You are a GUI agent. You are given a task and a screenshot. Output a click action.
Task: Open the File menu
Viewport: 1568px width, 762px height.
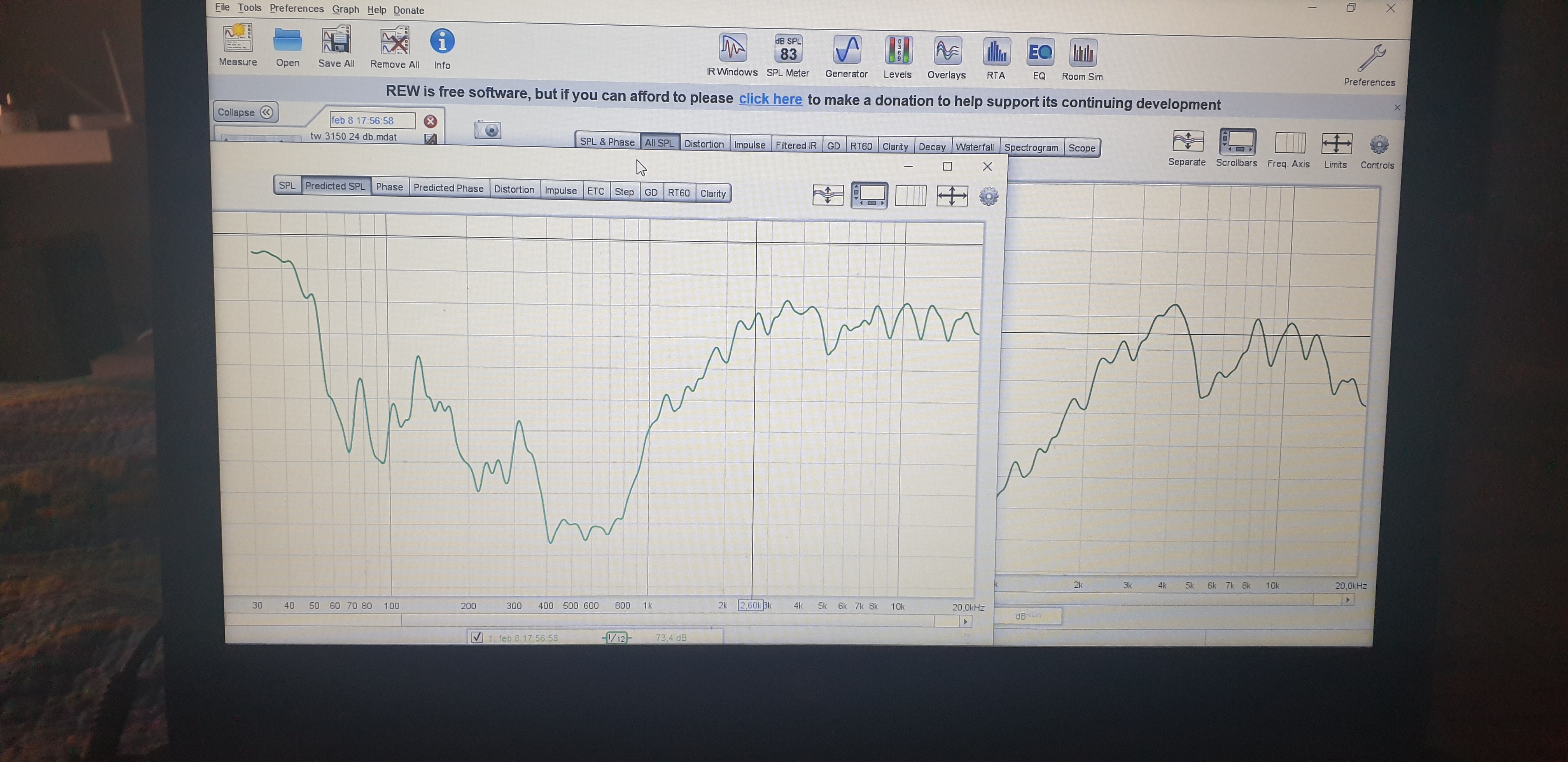click(x=222, y=7)
